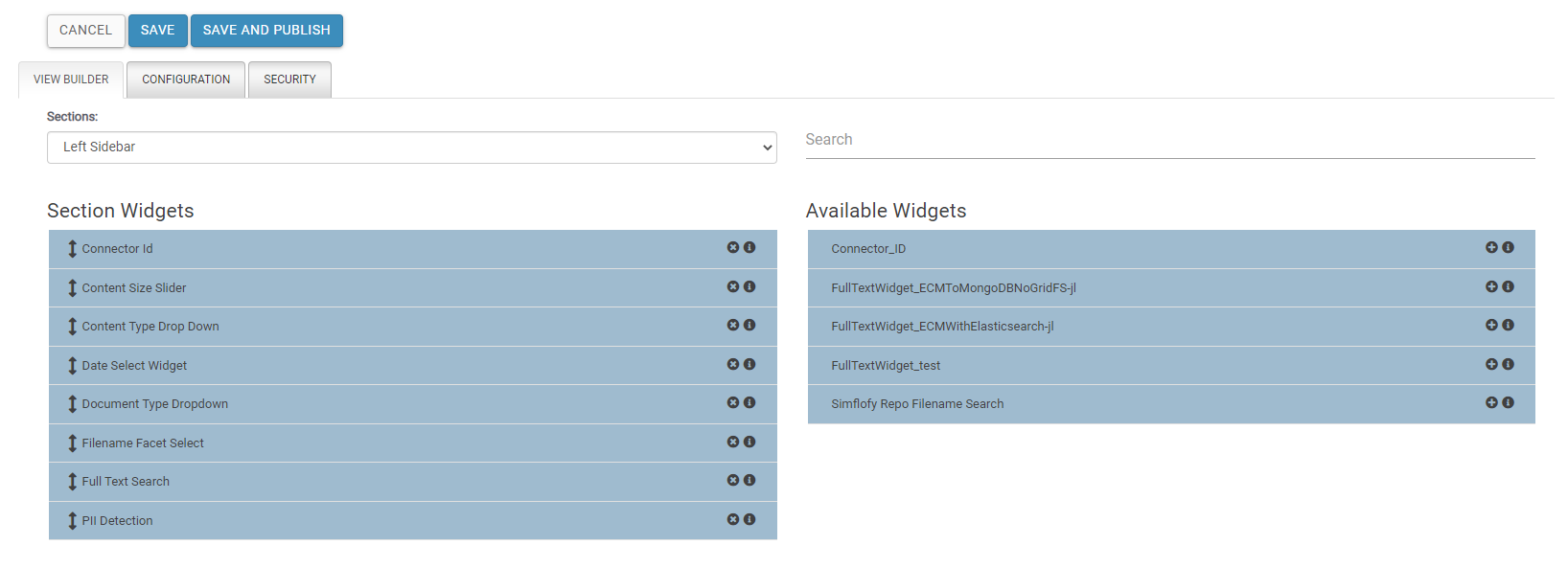
Task: Focus the widget Search field
Action: (x=1169, y=140)
